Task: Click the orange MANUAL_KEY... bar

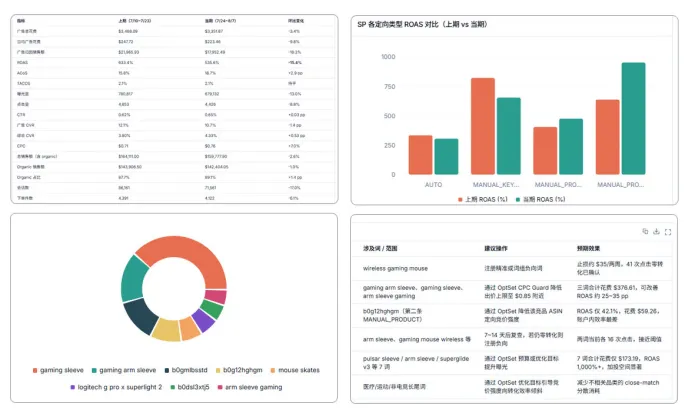Action: 483,126
